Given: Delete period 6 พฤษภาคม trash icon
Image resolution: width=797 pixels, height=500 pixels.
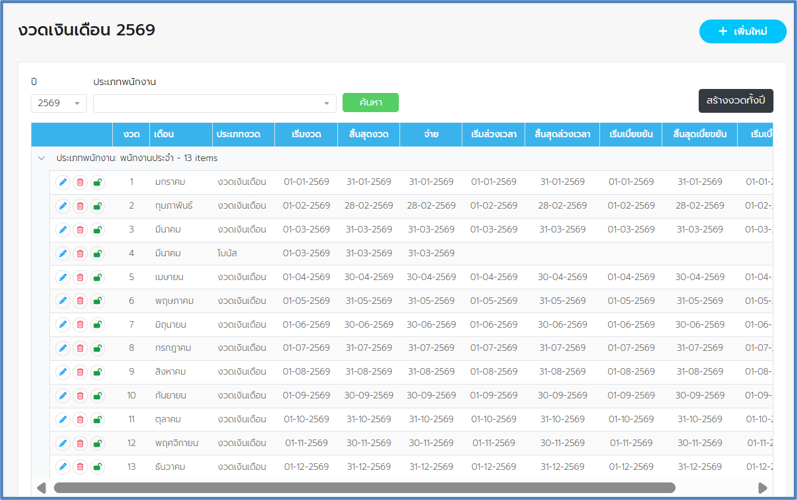Looking at the screenshot, I should pyautogui.click(x=80, y=301).
